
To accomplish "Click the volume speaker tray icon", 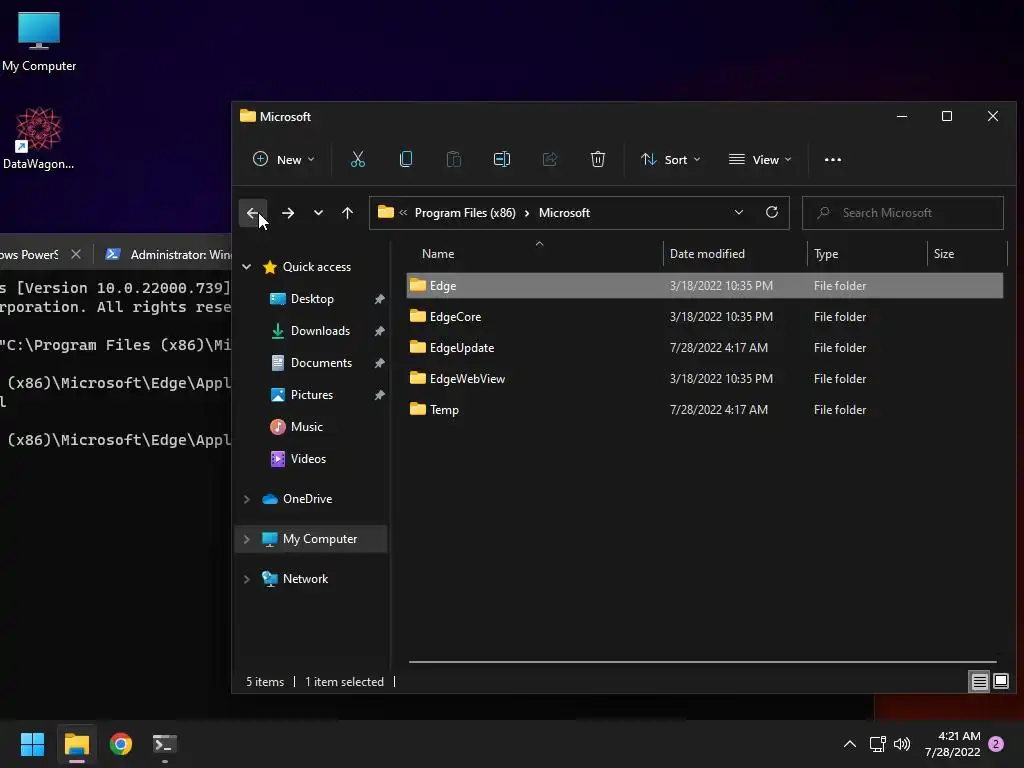I will point(902,744).
